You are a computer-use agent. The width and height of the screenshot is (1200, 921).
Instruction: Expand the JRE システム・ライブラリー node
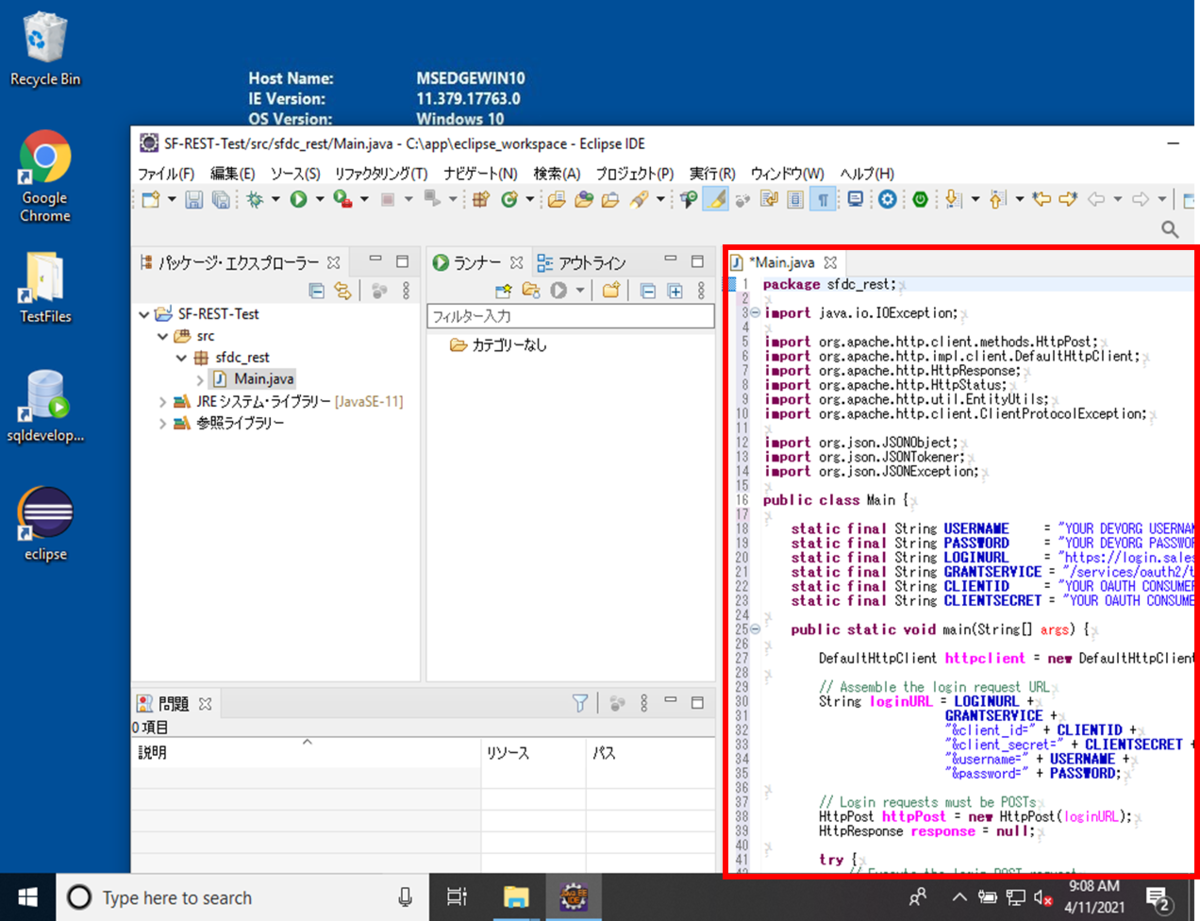coord(162,402)
